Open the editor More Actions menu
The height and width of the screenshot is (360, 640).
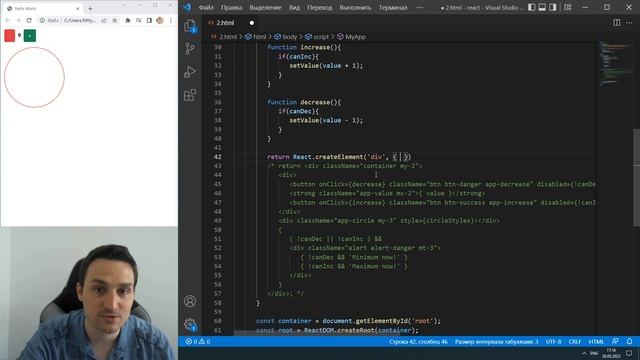coord(629,23)
